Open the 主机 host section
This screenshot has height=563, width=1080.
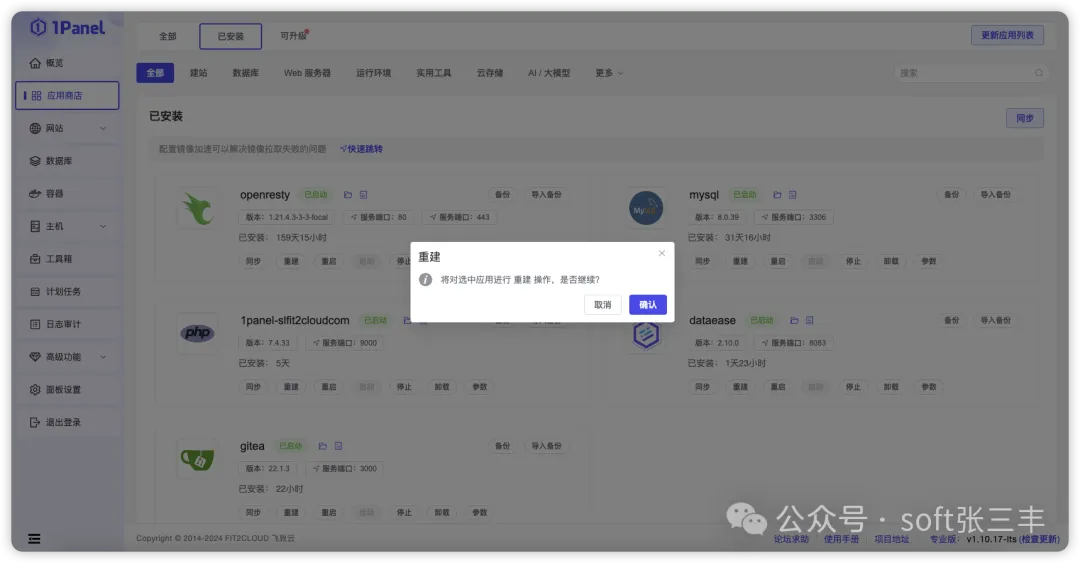[55, 226]
